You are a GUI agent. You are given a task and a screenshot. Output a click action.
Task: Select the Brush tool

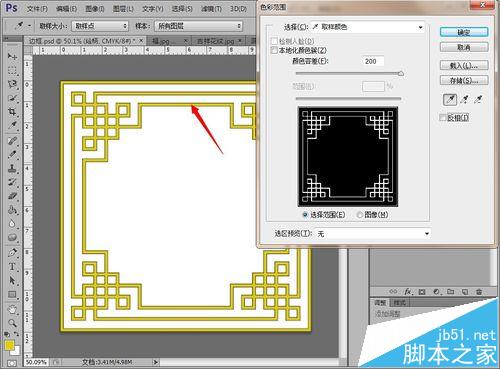click(x=12, y=155)
